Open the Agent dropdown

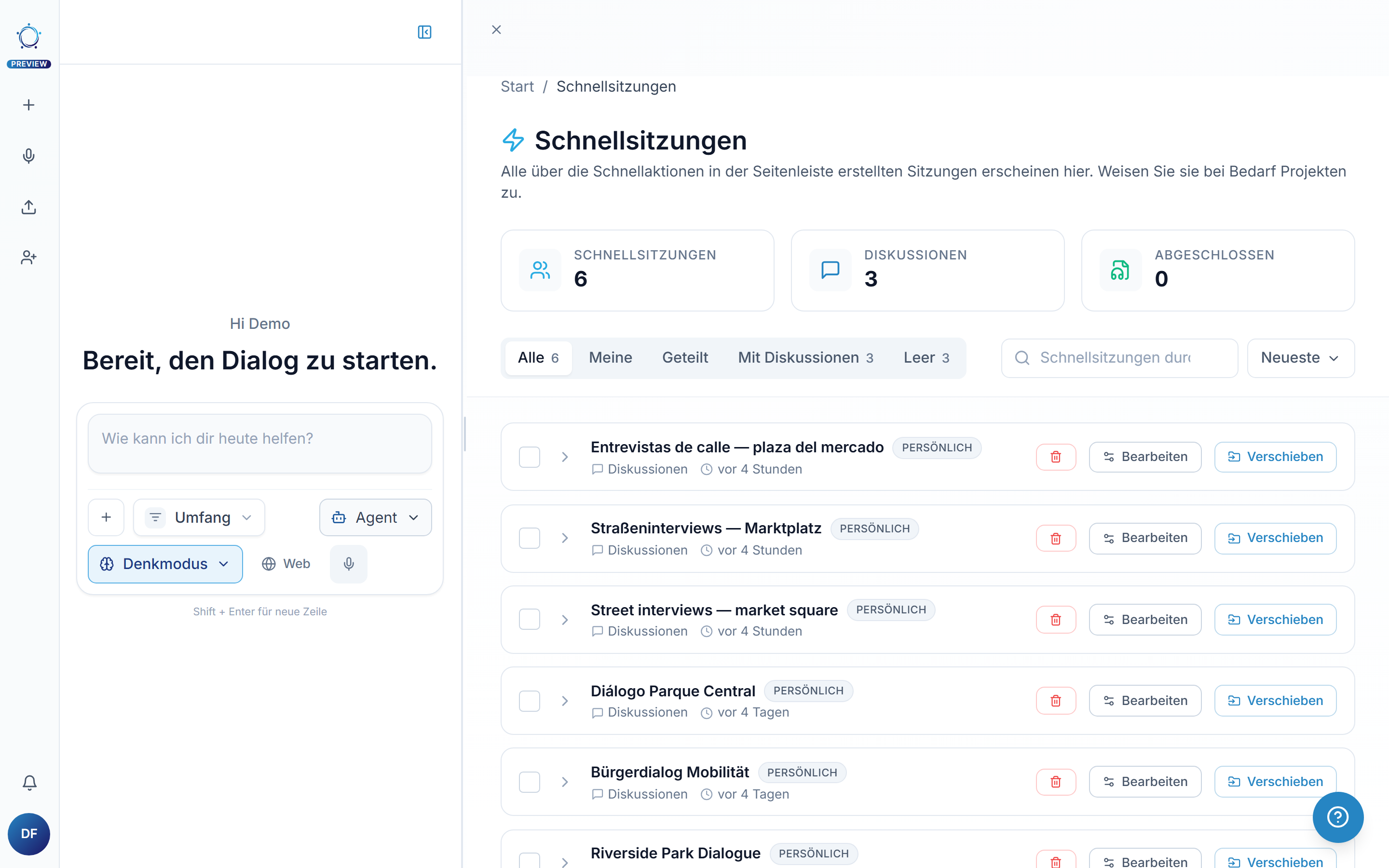pyautogui.click(x=375, y=517)
